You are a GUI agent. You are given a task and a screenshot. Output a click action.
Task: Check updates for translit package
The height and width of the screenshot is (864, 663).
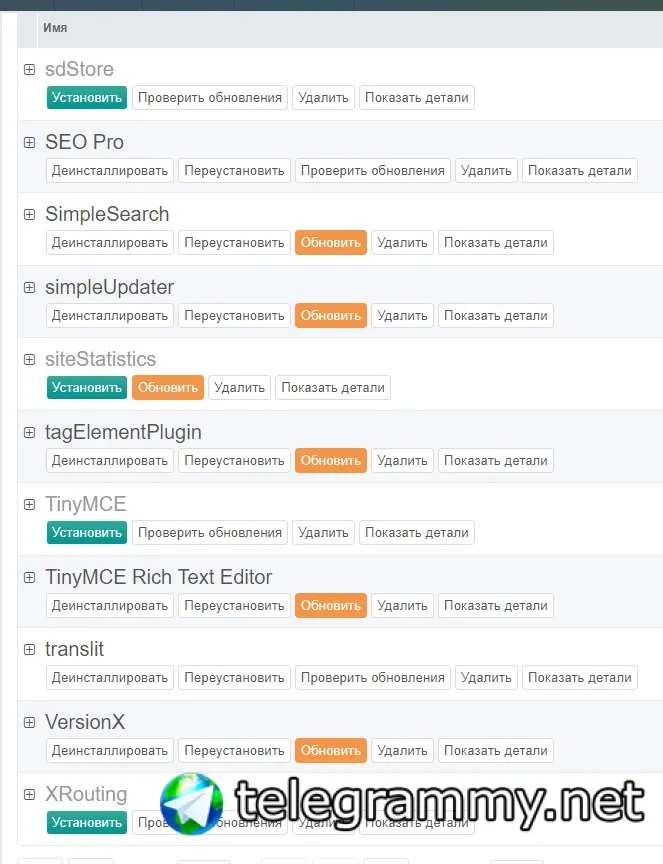373,677
